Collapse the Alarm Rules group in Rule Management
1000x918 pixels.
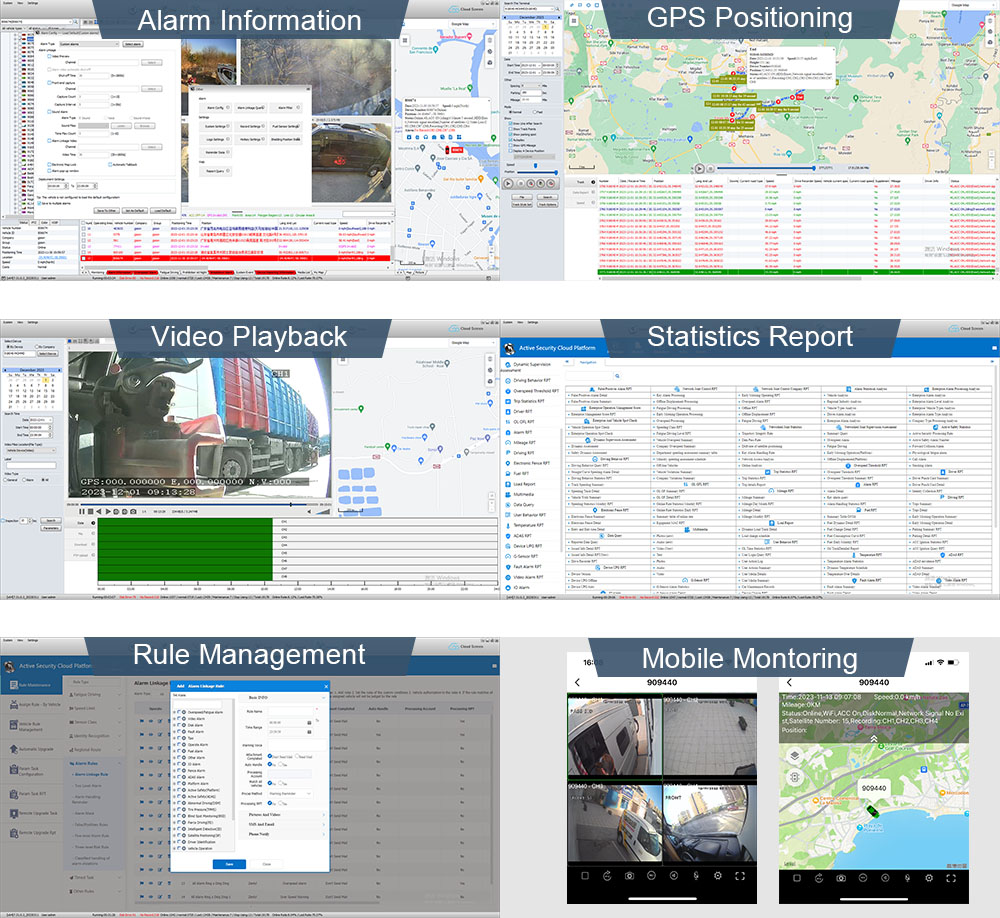point(119,763)
